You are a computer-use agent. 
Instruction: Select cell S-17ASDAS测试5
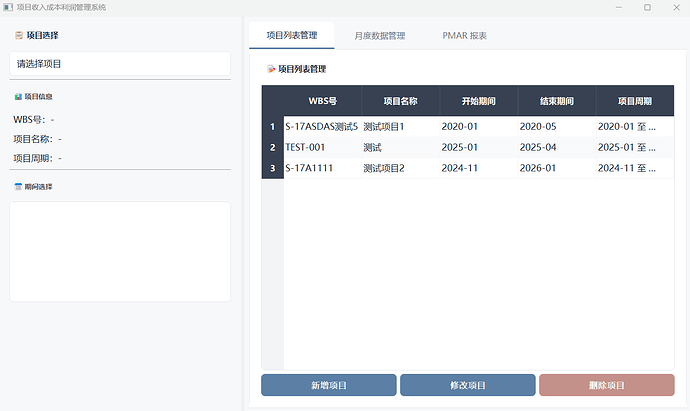[323, 127]
